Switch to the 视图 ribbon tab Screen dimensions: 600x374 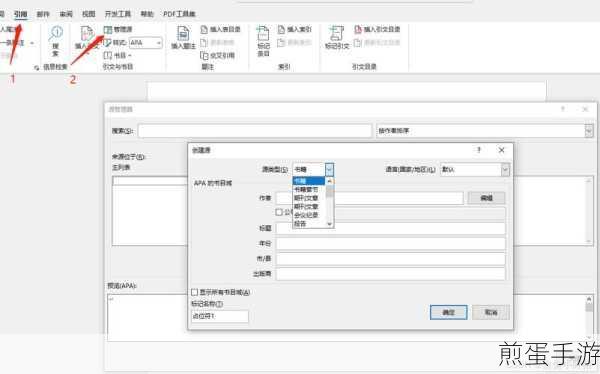click(88, 14)
